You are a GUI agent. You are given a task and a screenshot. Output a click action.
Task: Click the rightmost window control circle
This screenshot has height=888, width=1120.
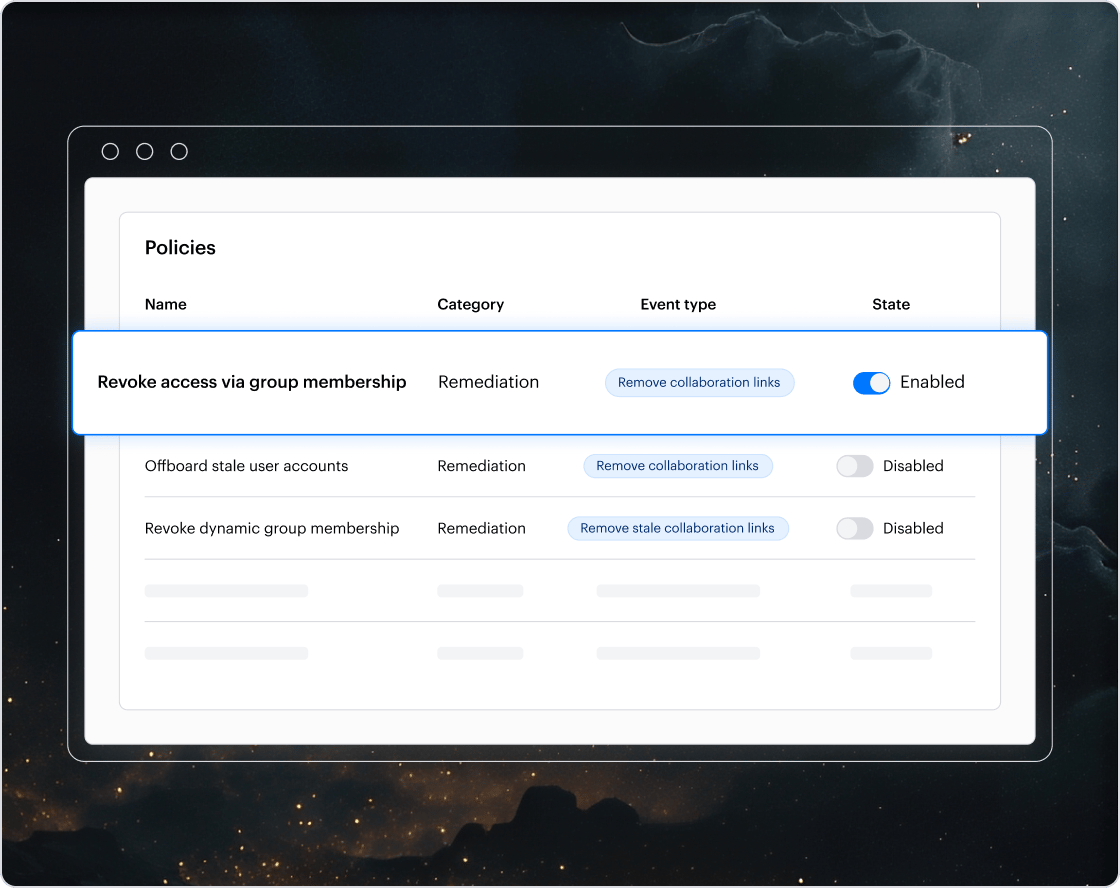click(x=179, y=151)
